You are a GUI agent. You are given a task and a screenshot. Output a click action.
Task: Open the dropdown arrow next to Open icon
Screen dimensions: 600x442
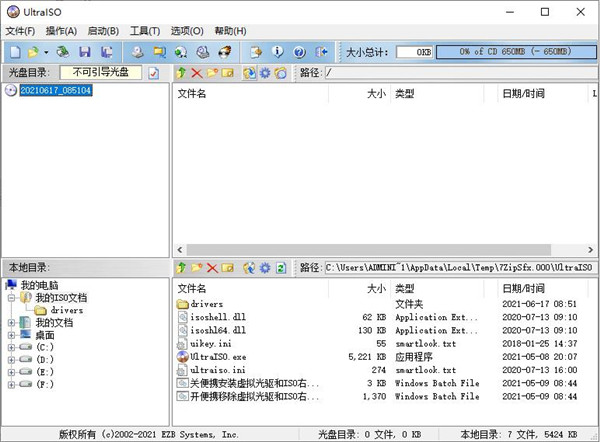(46, 51)
